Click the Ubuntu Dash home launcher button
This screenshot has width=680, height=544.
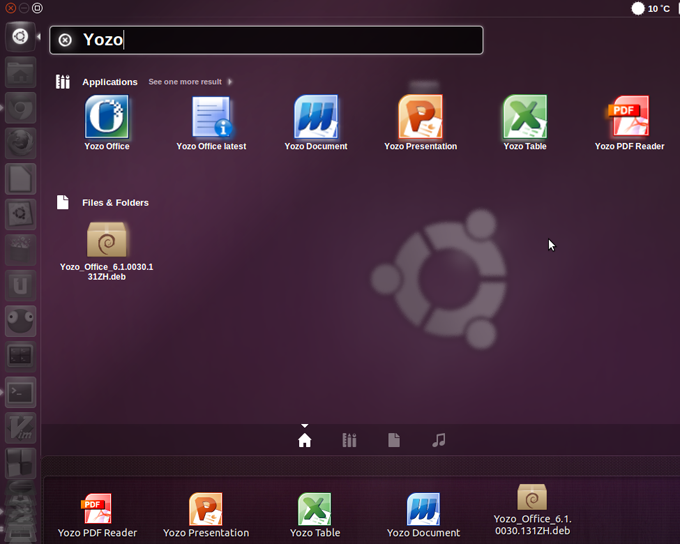tap(20, 36)
